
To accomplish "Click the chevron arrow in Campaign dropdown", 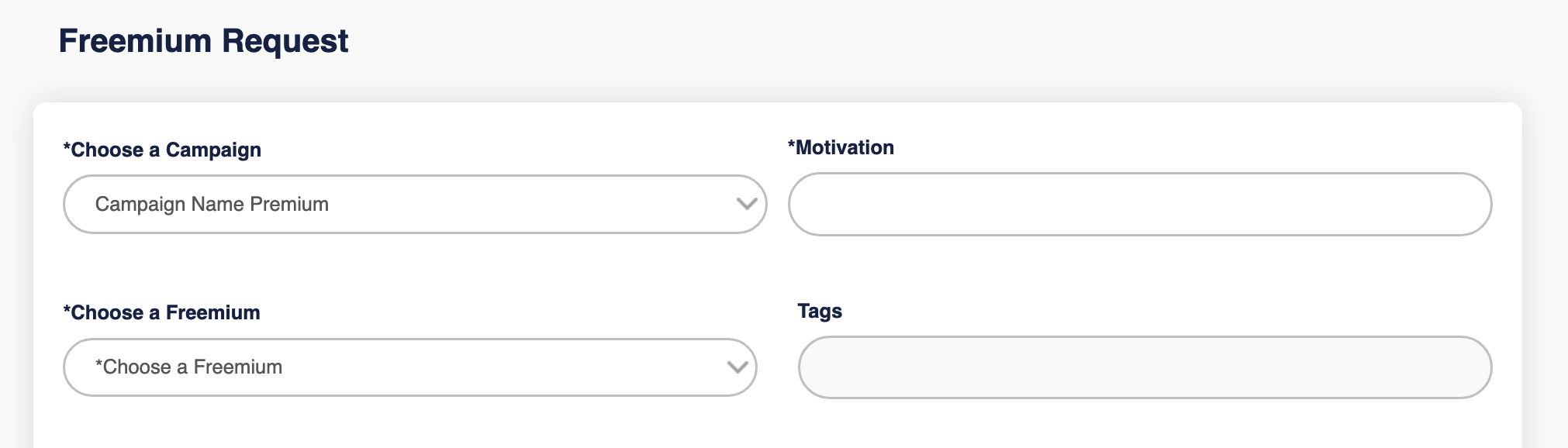I will [746, 204].
